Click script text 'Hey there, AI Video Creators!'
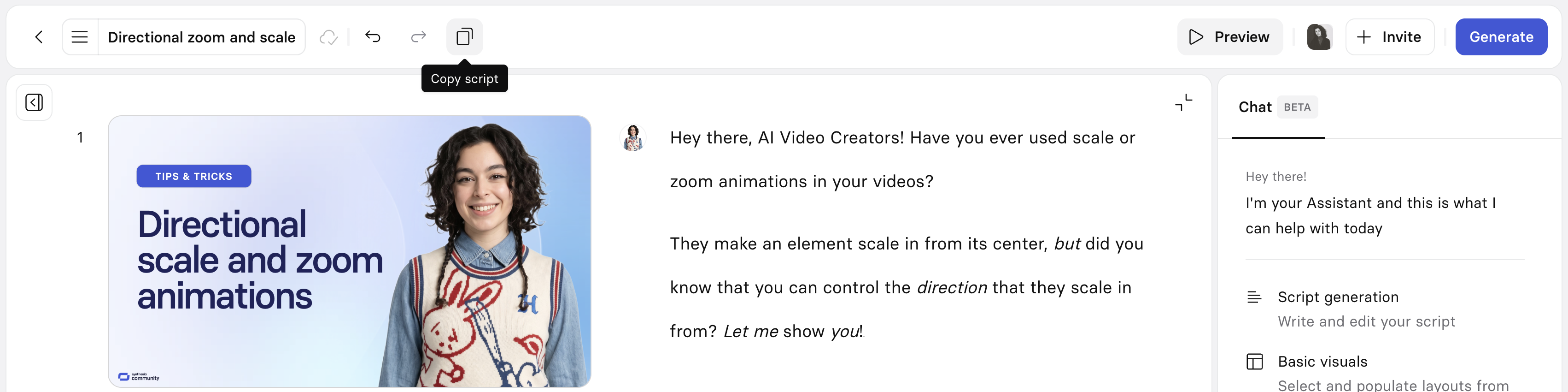The height and width of the screenshot is (392, 1568). click(x=786, y=138)
